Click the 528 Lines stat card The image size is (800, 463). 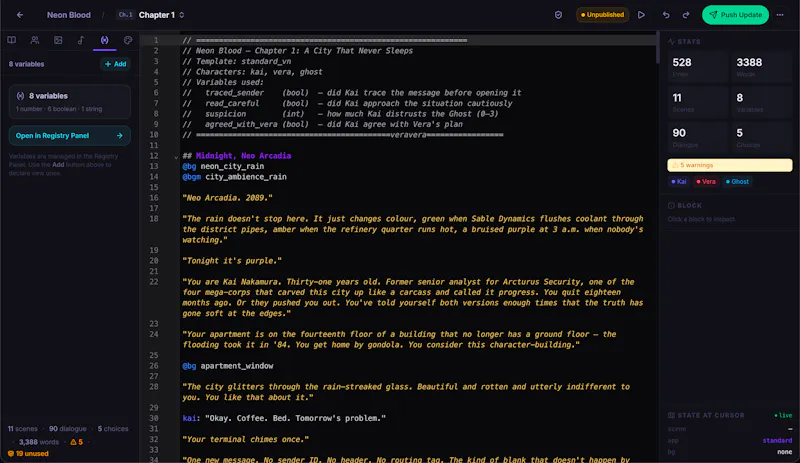pos(697,67)
